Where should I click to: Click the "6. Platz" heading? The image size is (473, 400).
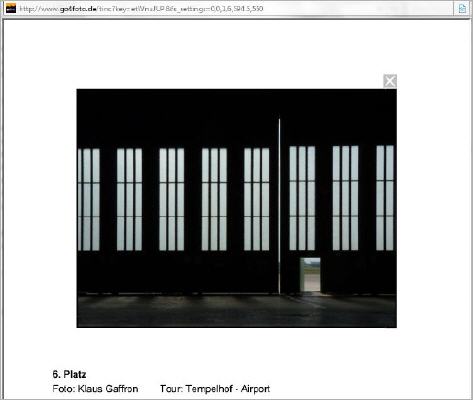[x=69, y=374]
